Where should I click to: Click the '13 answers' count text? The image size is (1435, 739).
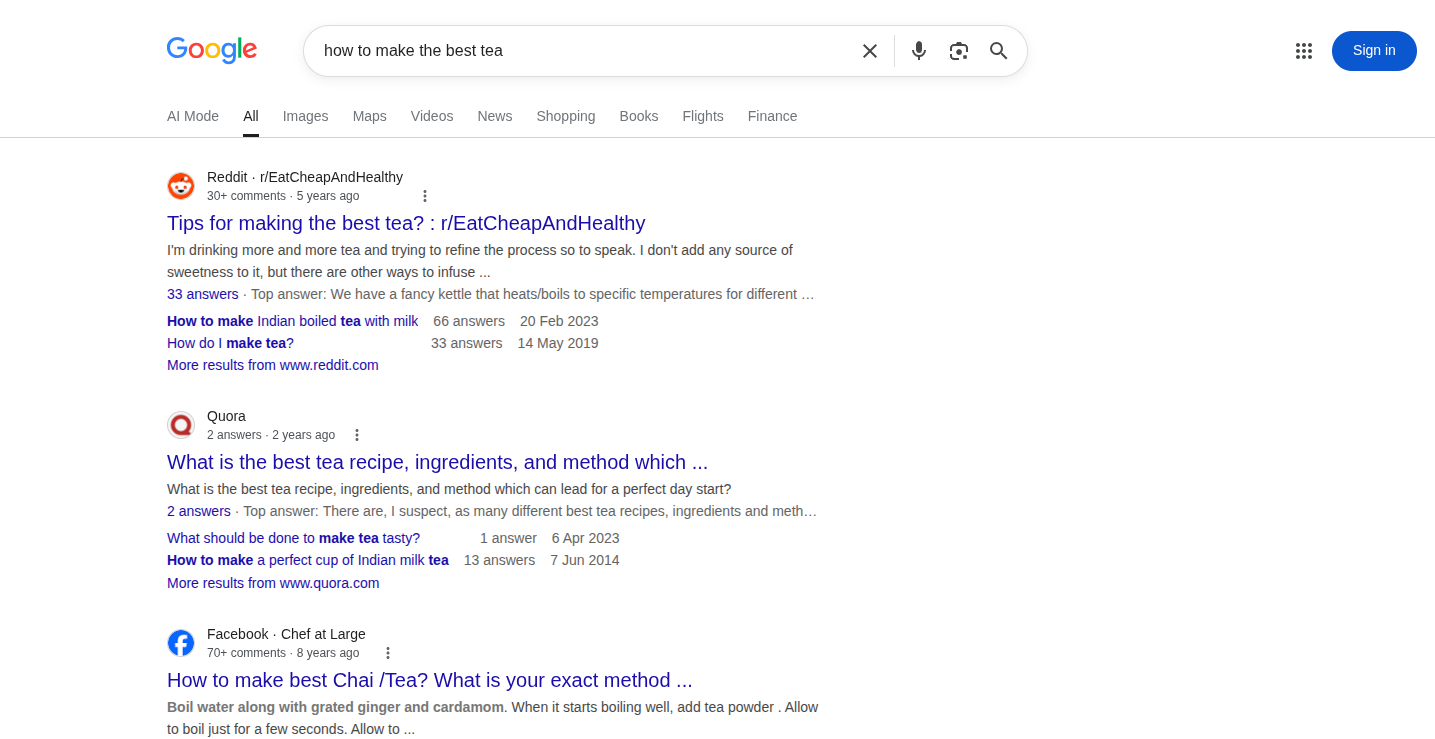(x=499, y=560)
